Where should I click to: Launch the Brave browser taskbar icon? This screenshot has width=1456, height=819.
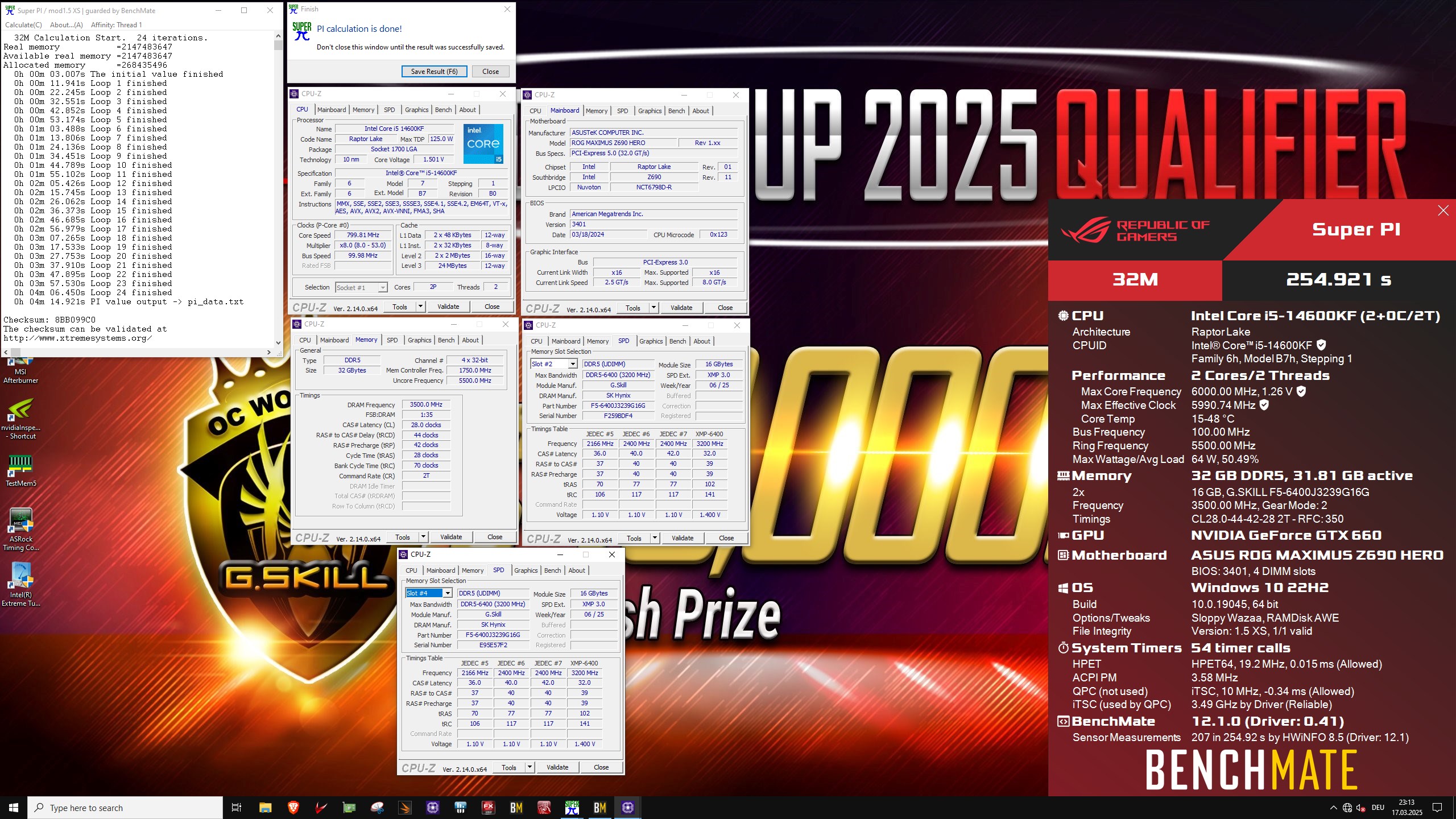click(293, 808)
